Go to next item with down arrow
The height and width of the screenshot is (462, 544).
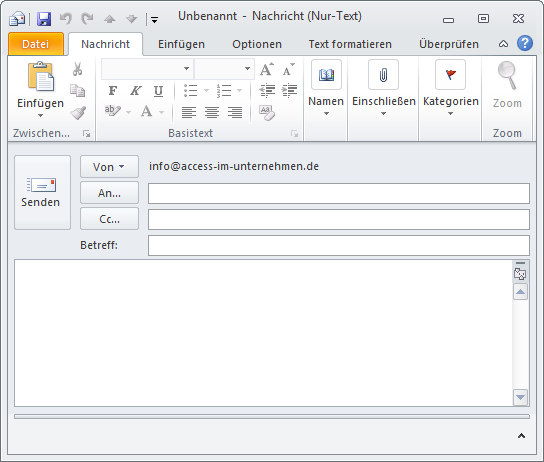(131, 19)
